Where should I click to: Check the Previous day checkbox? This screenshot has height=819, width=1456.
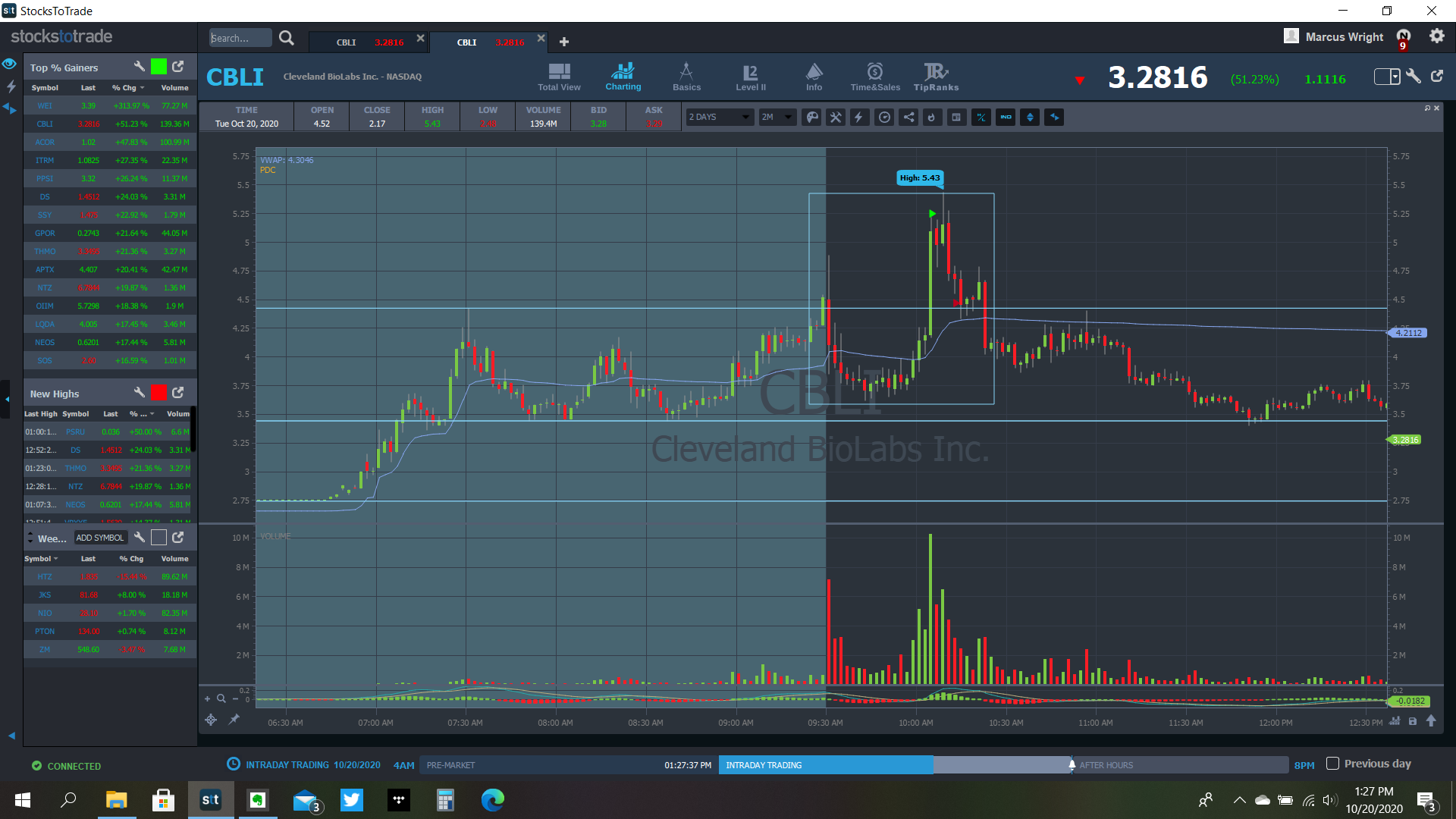(x=1332, y=764)
